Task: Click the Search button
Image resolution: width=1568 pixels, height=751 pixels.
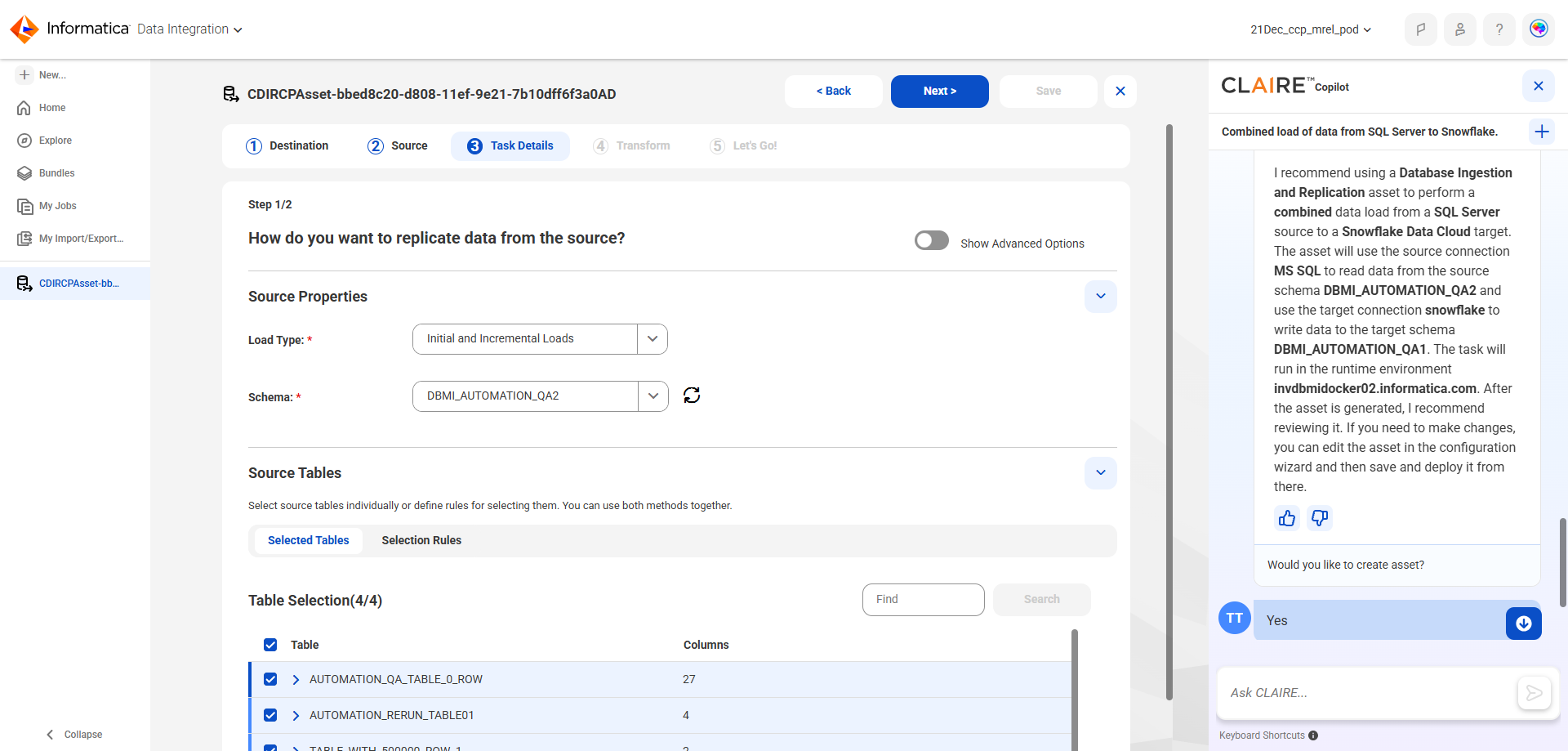Action: pos(1042,600)
